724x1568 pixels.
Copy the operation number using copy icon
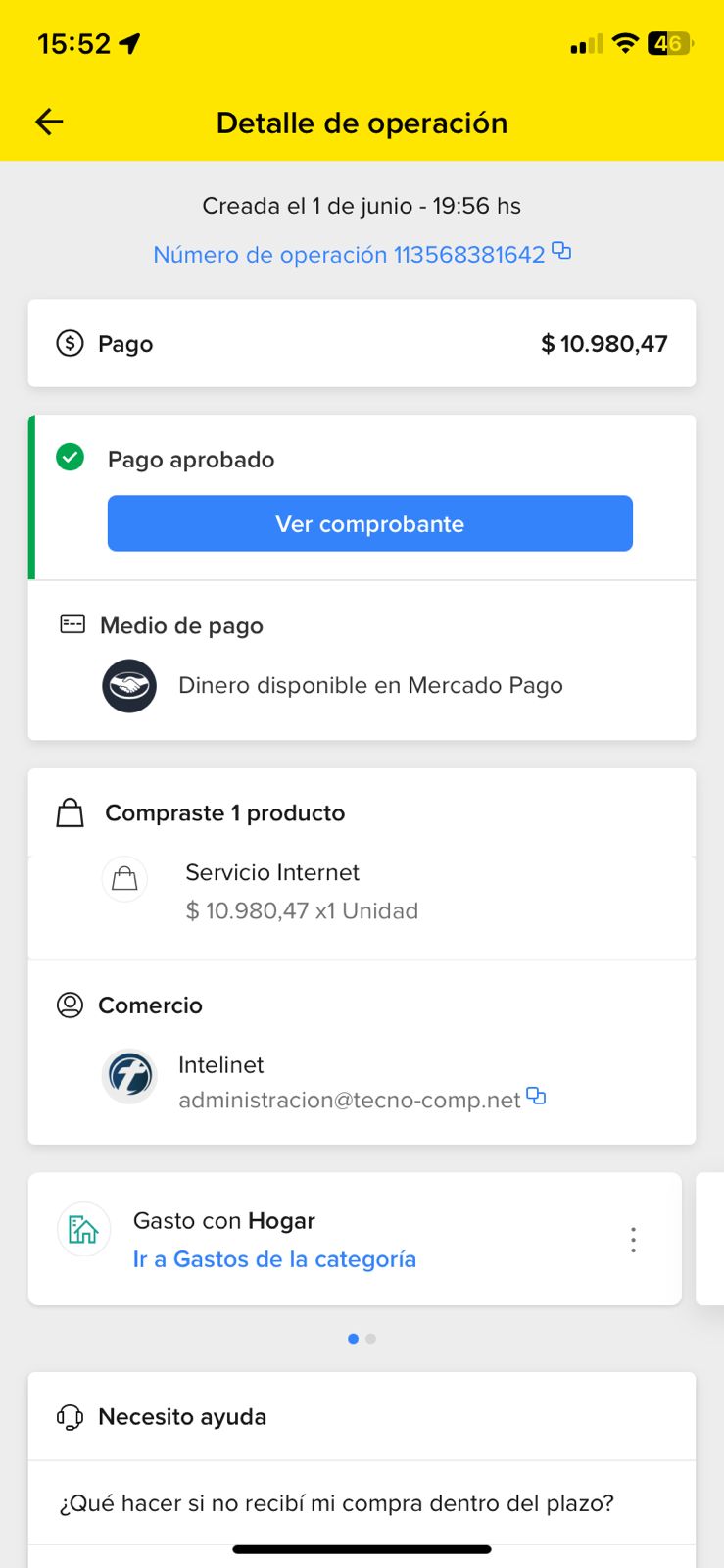tap(561, 251)
